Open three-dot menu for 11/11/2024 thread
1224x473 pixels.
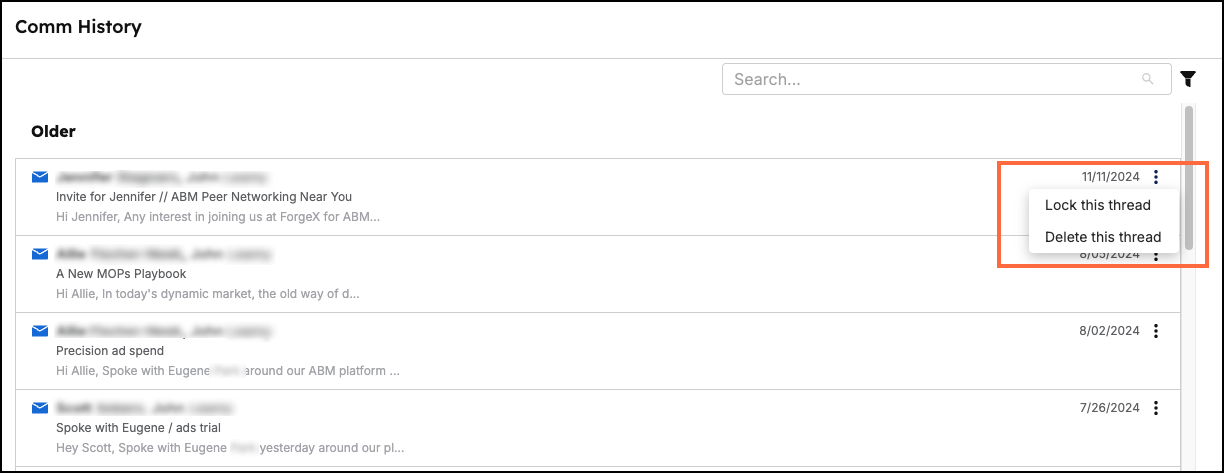(x=1156, y=177)
